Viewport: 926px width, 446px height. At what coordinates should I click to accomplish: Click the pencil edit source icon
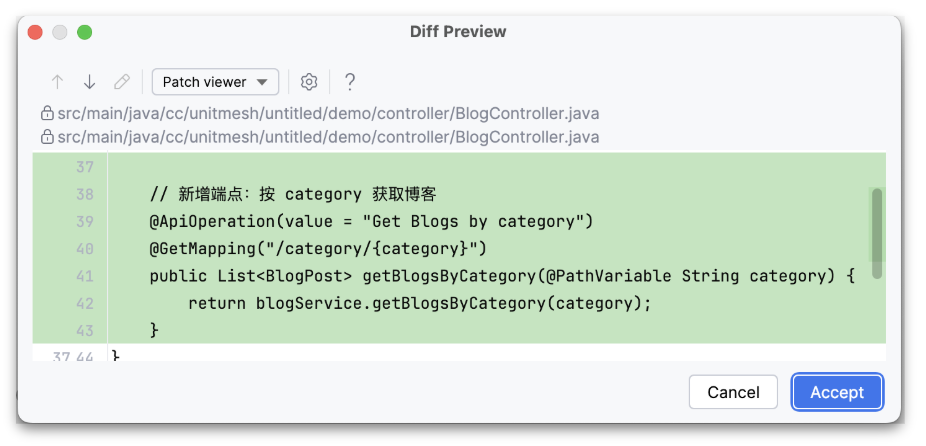click(x=122, y=82)
